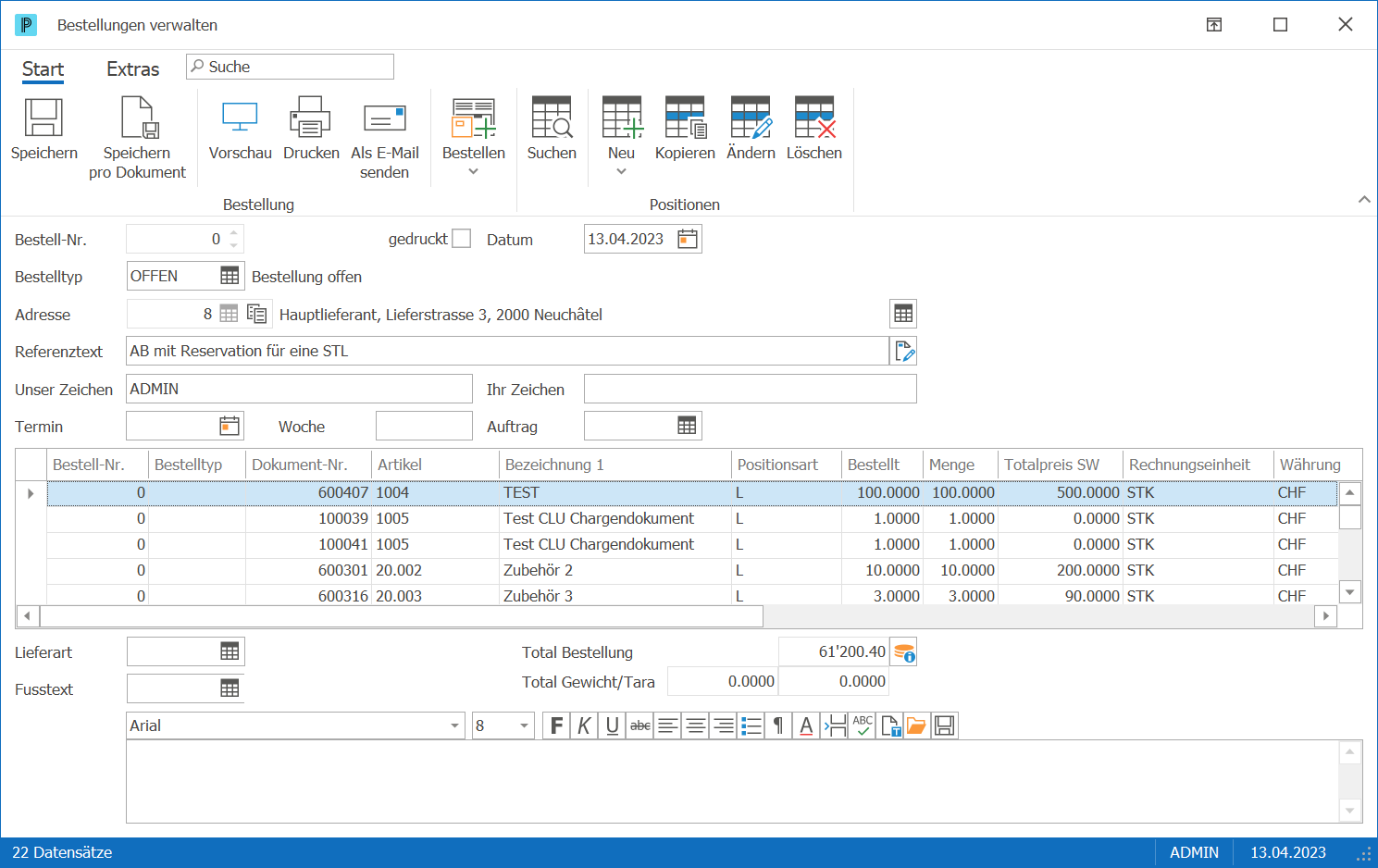
Task: Toggle strikethrough abc formatting
Action: (639, 725)
